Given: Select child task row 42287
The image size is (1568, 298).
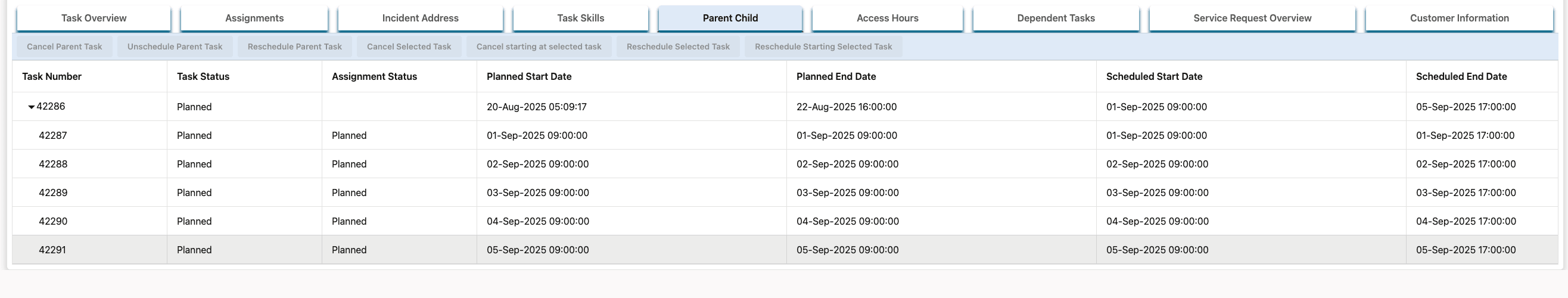Looking at the screenshot, I should [x=53, y=135].
